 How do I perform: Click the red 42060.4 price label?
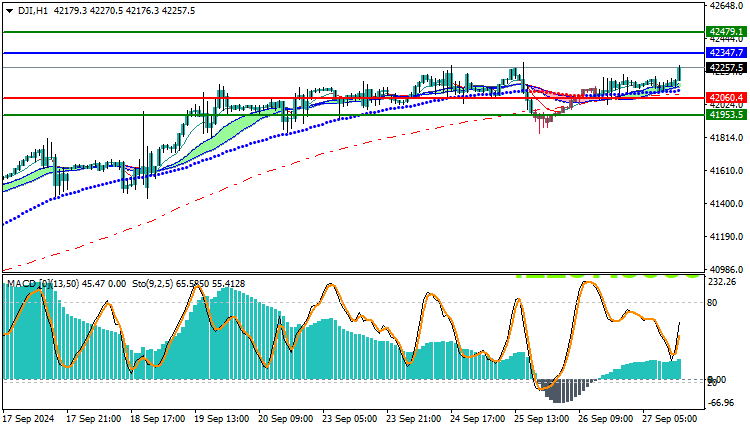pyautogui.click(x=726, y=98)
